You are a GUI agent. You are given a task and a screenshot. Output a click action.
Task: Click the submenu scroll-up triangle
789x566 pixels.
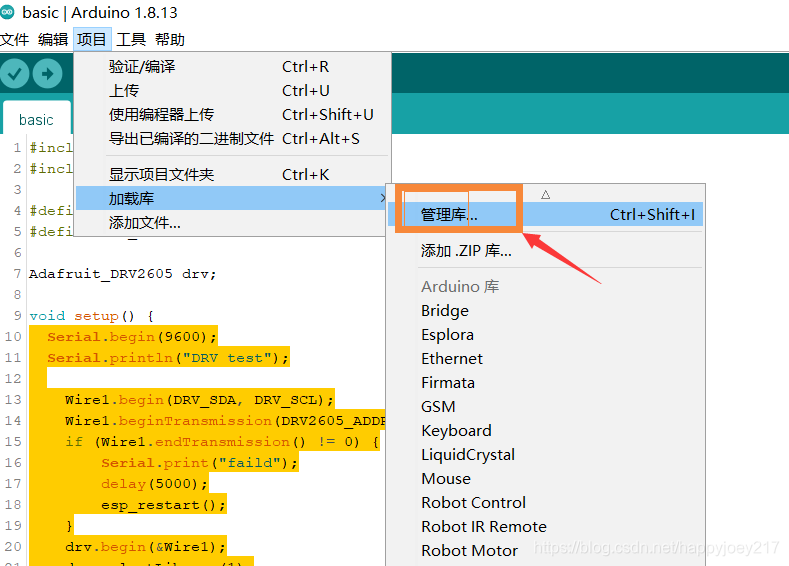pyautogui.click(x=545, y=194)
